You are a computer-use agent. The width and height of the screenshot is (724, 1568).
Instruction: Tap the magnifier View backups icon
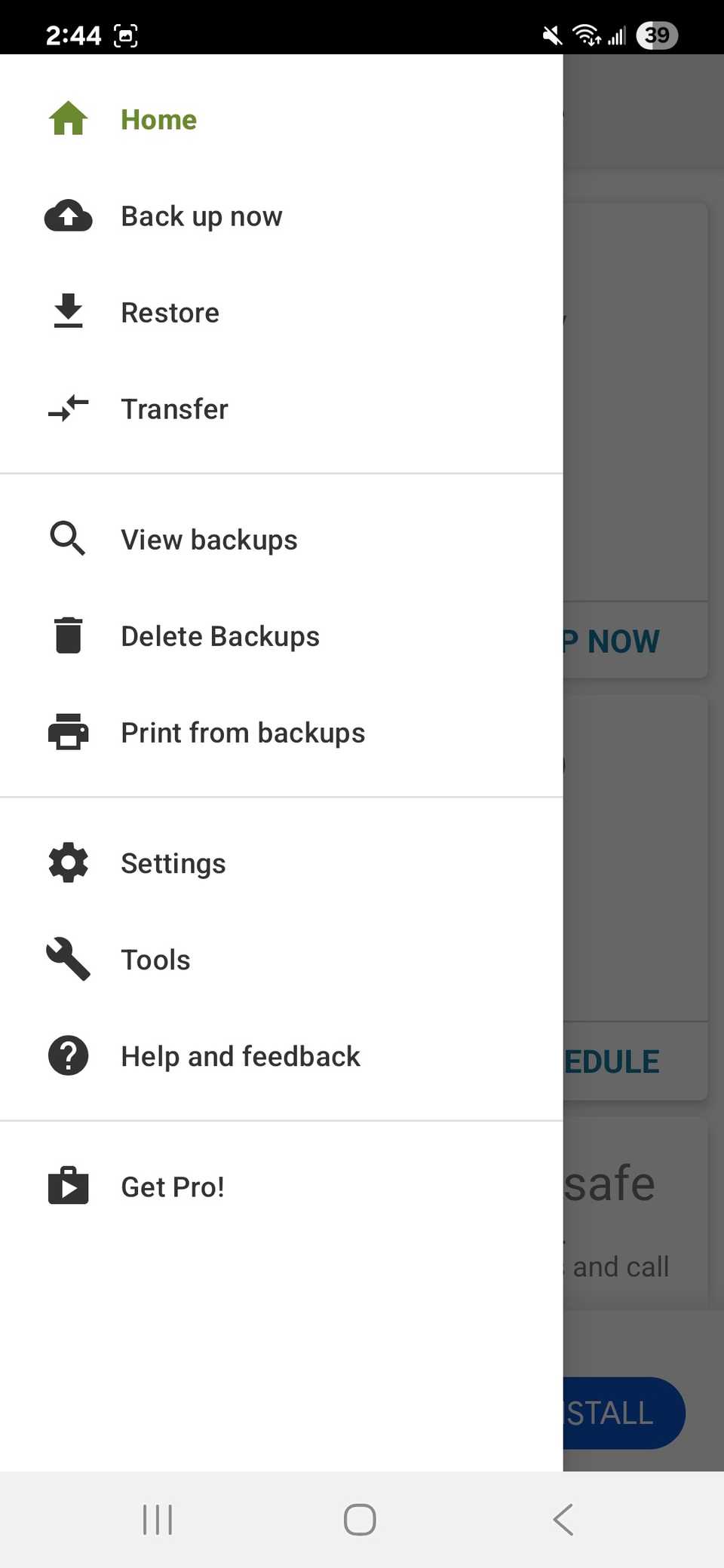coord(68,538)
